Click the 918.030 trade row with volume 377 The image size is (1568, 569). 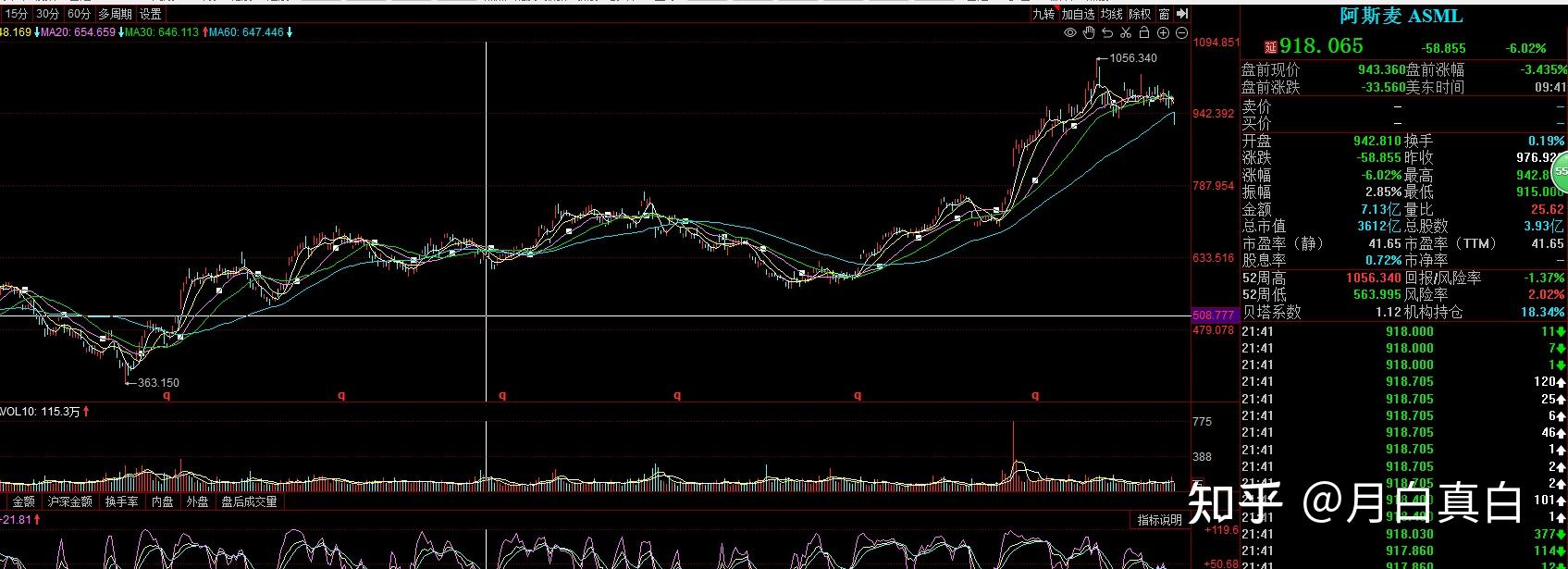point(1404,534)
